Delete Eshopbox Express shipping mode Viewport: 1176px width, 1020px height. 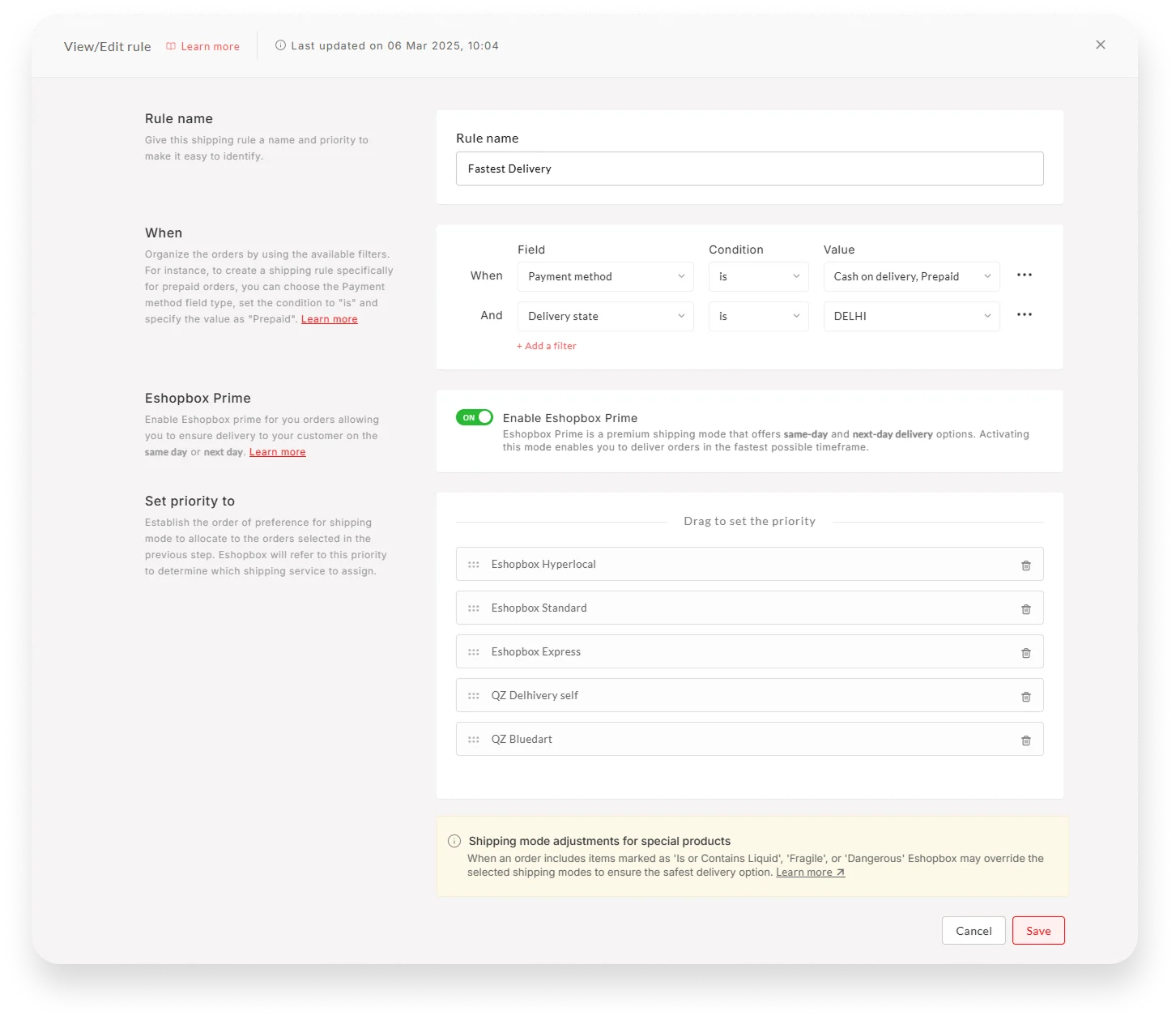pyautogui.click(x=1025, y=653)
